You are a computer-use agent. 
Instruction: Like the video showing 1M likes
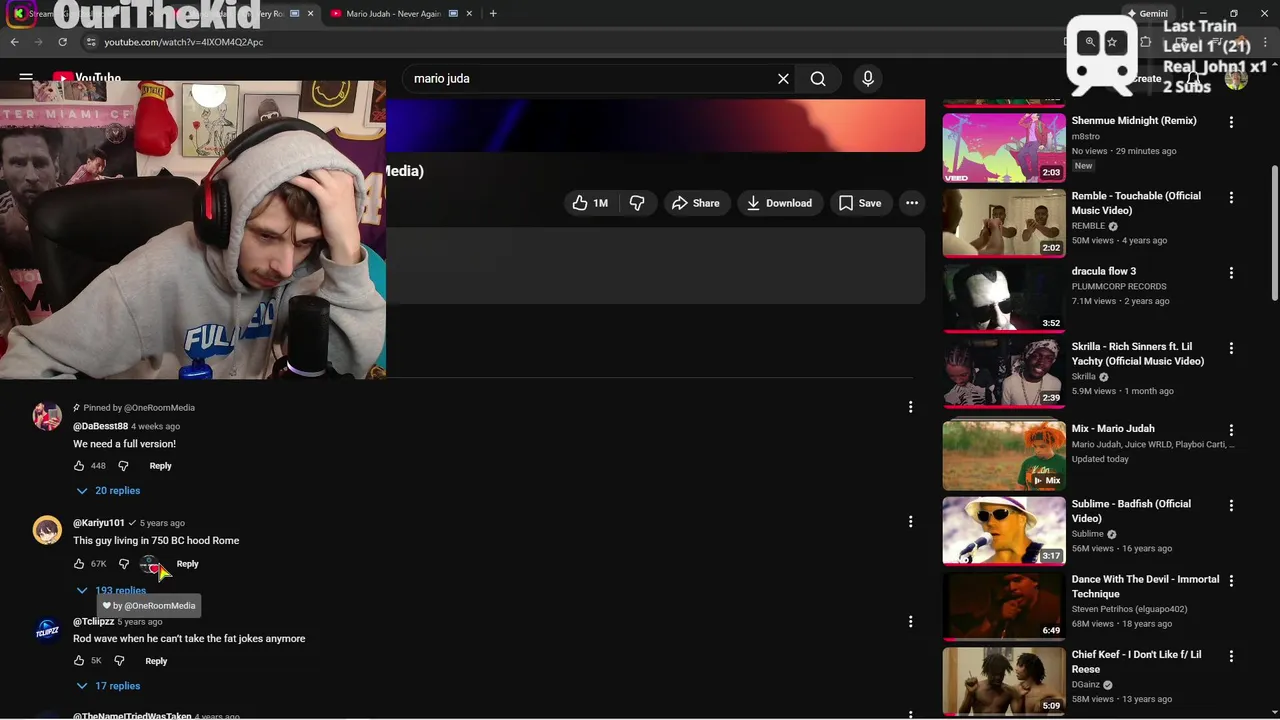[x=590, y=203]
